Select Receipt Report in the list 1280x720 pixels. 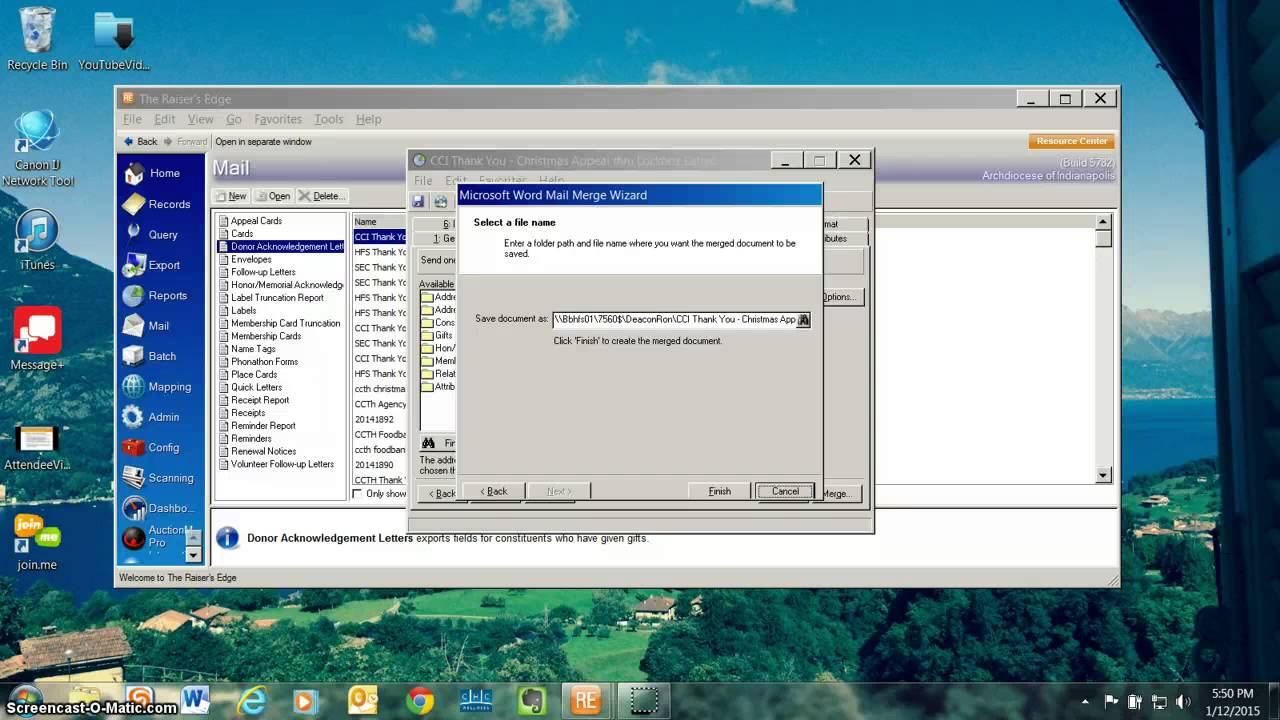[260, 400]
